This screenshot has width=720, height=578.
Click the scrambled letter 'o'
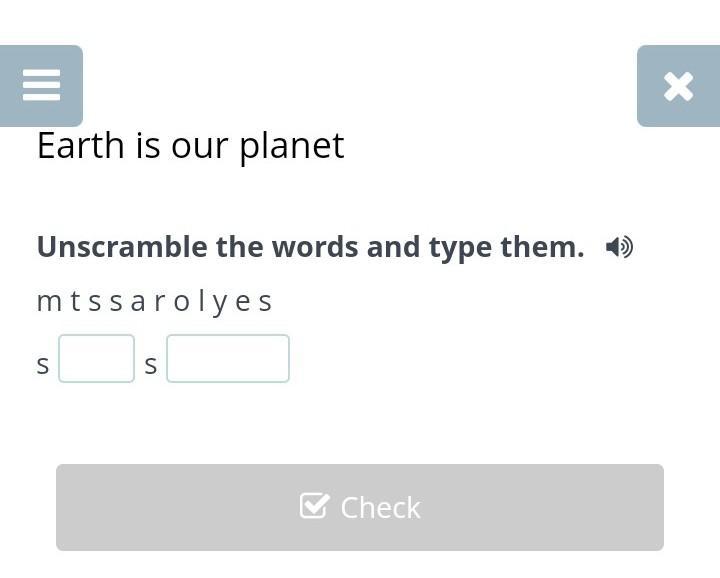click(181, 301)
